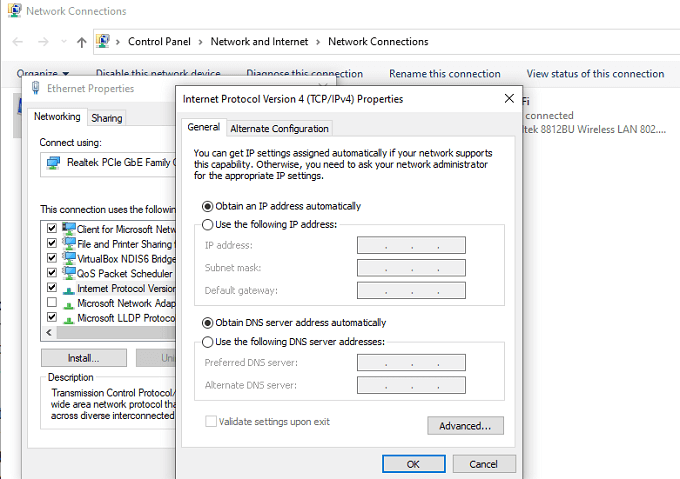680x479 pixels.
Task: Close the IPv4 Properties dialog
Action: (510, 99)
